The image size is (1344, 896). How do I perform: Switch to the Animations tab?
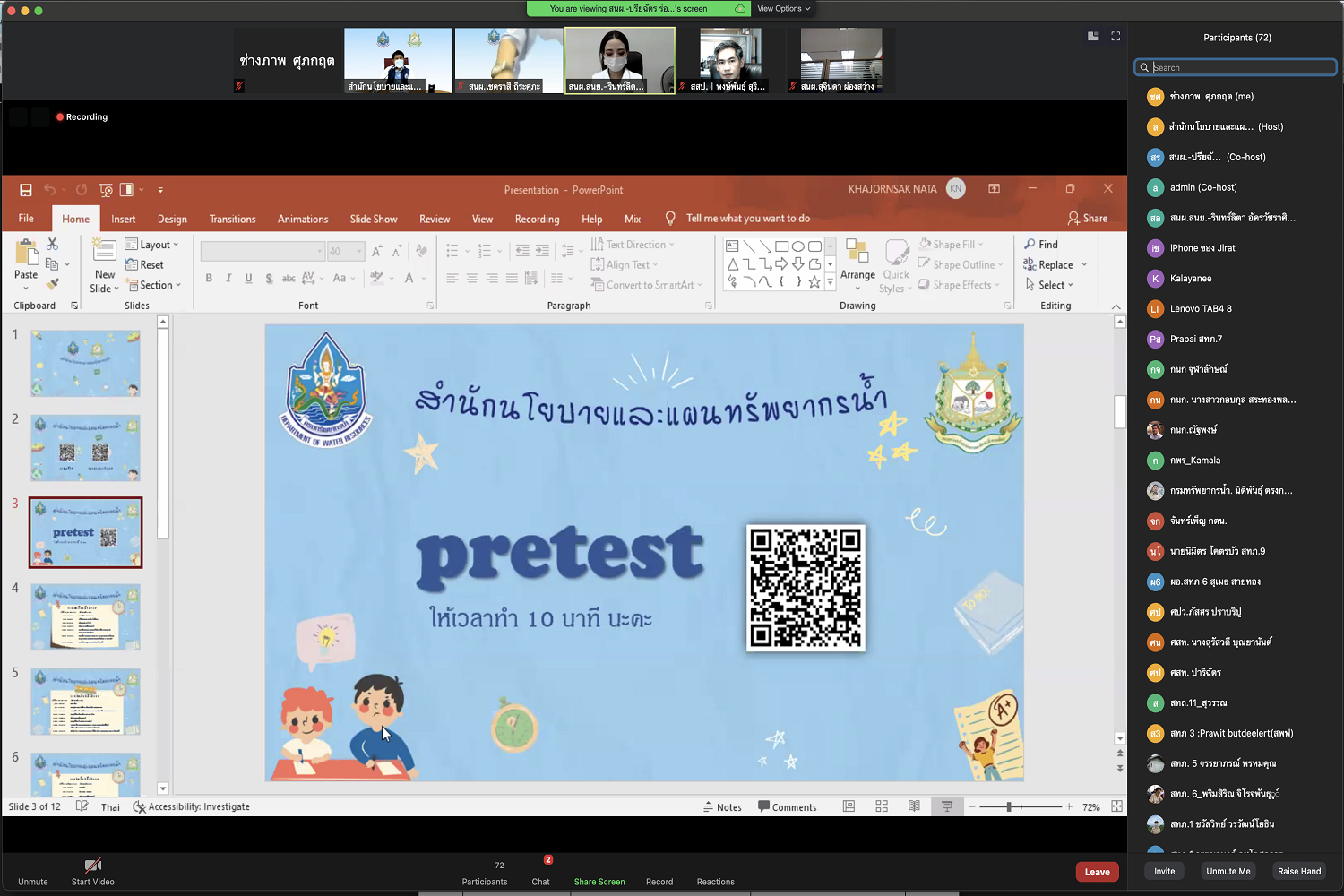click(303, 219)
